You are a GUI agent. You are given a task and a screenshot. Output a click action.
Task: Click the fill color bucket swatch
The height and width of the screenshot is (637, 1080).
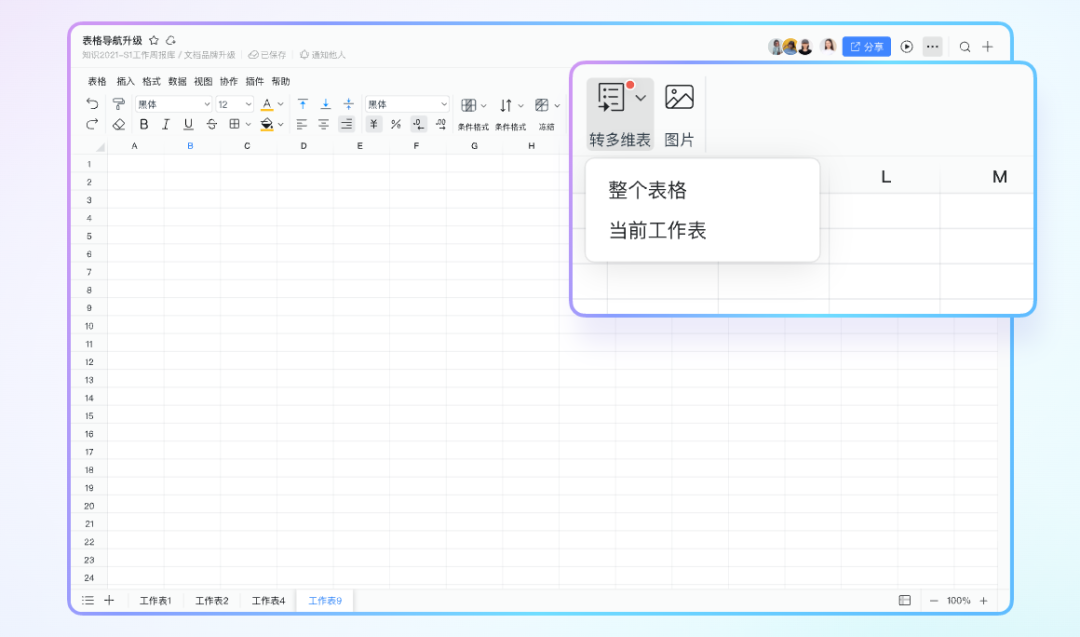point(267,124)
